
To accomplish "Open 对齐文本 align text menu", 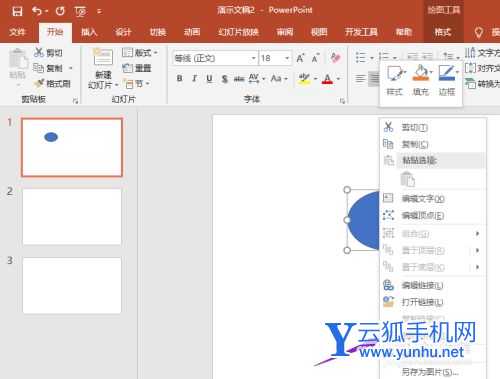I will pos(482,68).
